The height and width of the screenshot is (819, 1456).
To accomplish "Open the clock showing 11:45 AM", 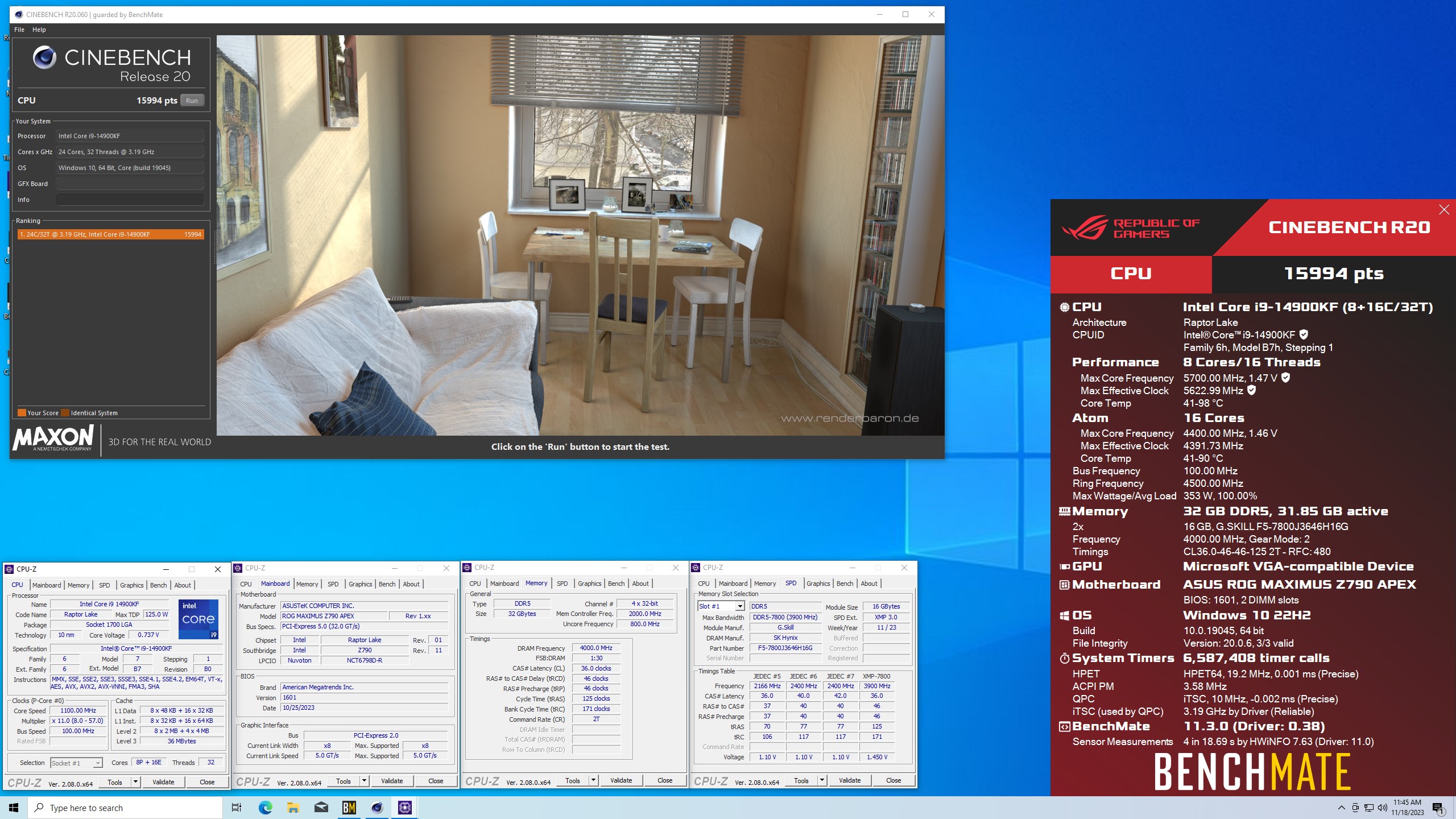I will pos(1407,808).
